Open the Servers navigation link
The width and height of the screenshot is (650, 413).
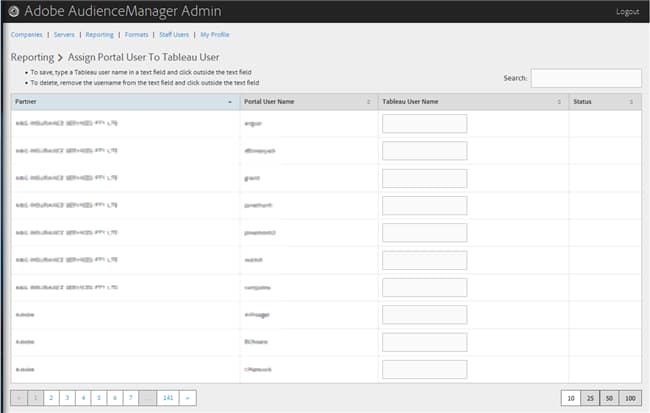(64, 34)
